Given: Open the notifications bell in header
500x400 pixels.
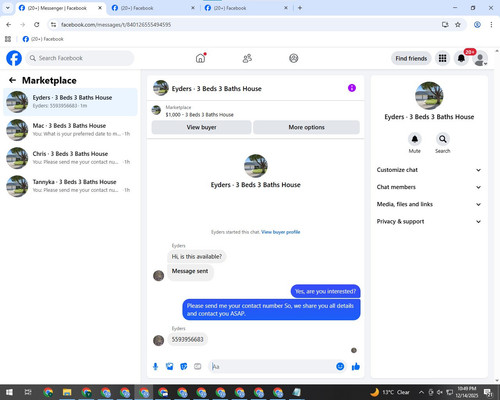Looking at the screenshot, I should [x=461, y=58].
